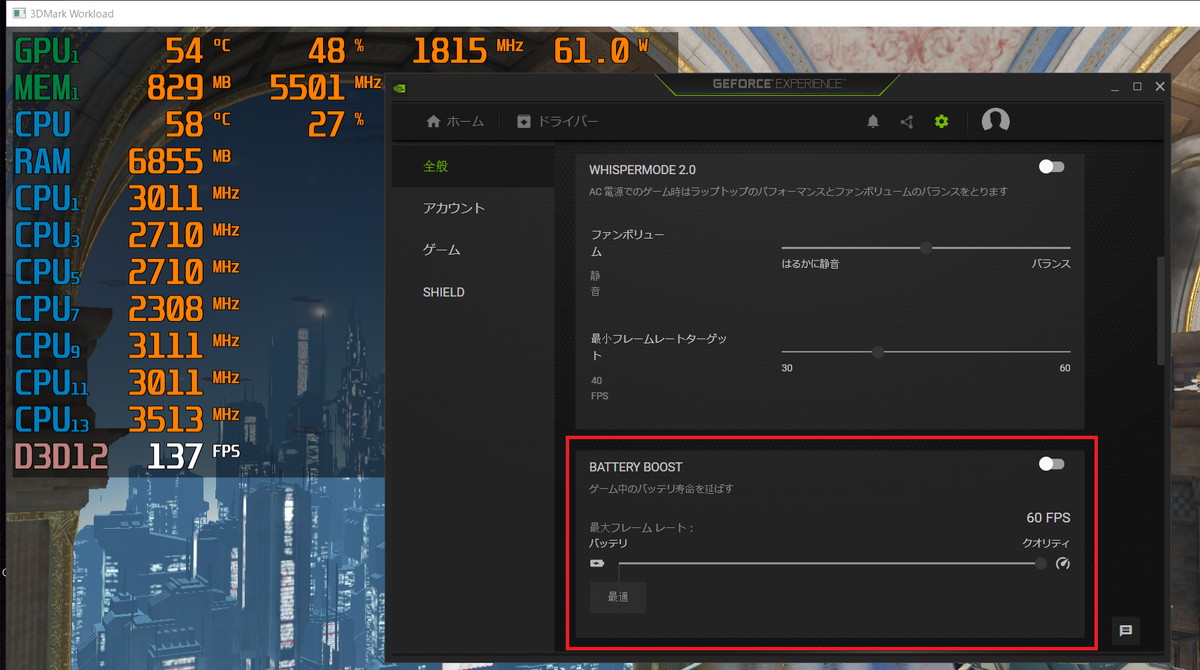Open the feedback chat icon at the bottom right

coord(1125,630)
